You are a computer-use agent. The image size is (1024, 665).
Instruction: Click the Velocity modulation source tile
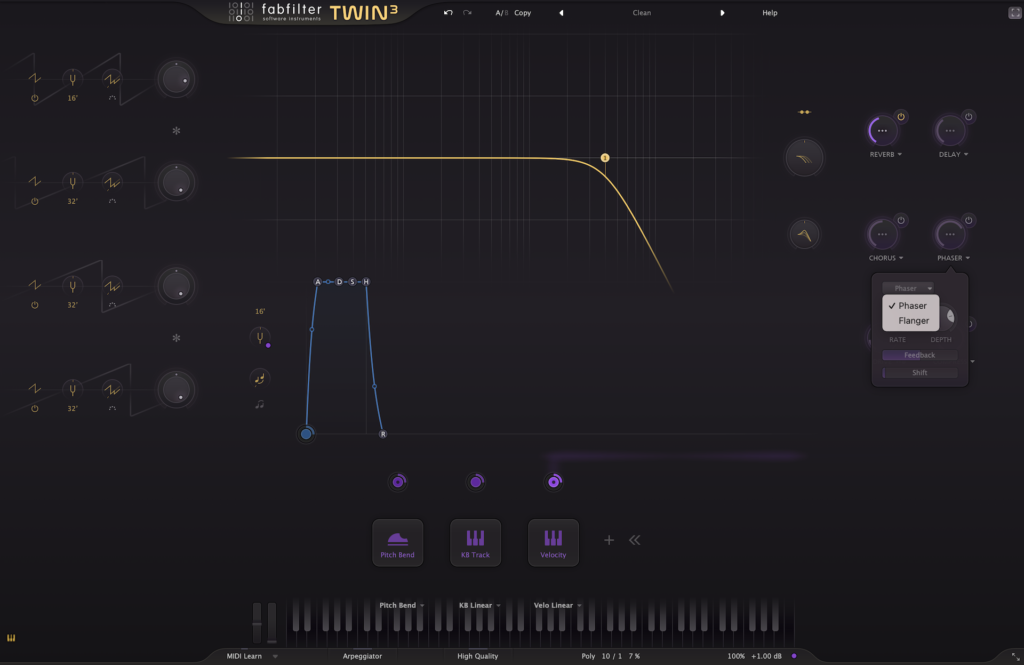[x=553, y=543]
